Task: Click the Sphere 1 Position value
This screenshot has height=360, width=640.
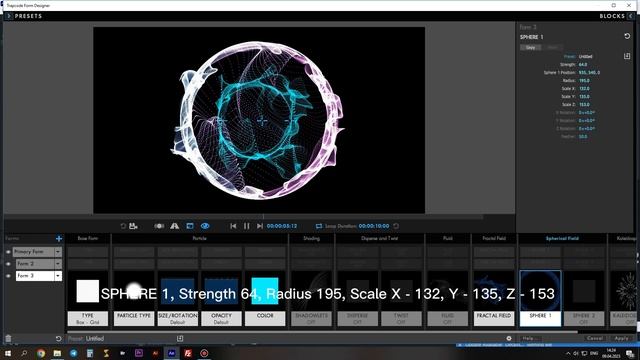Action: coord(589,72)
